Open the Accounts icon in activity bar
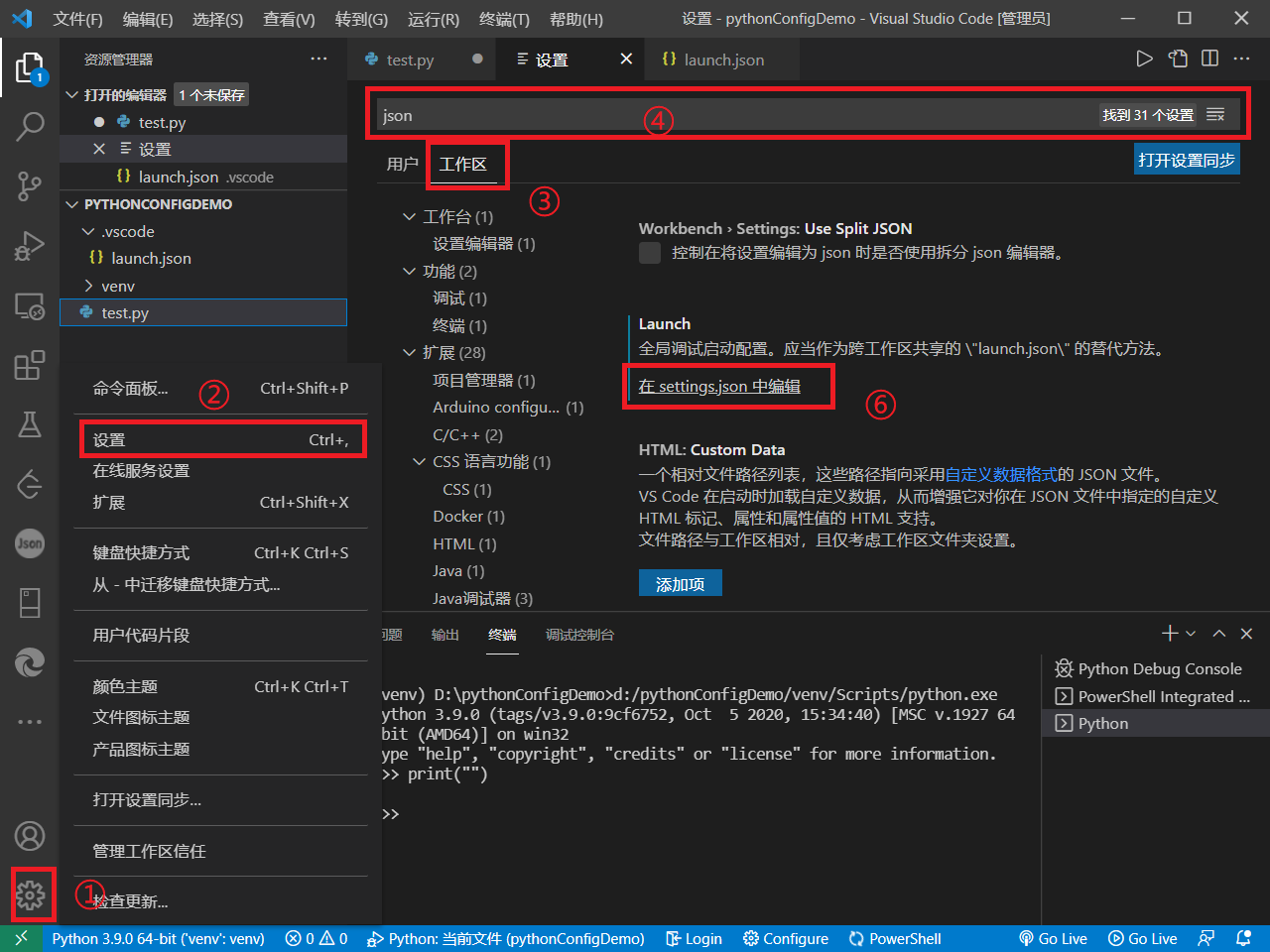This screenshot has height=952, width=1270. point(30,836)
